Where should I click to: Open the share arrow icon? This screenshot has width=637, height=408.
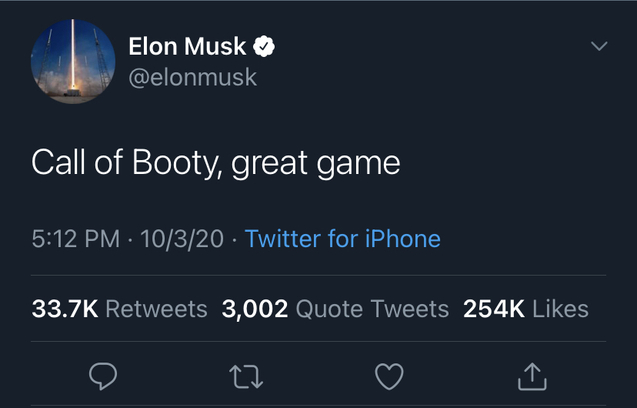(x=532, y=375)
